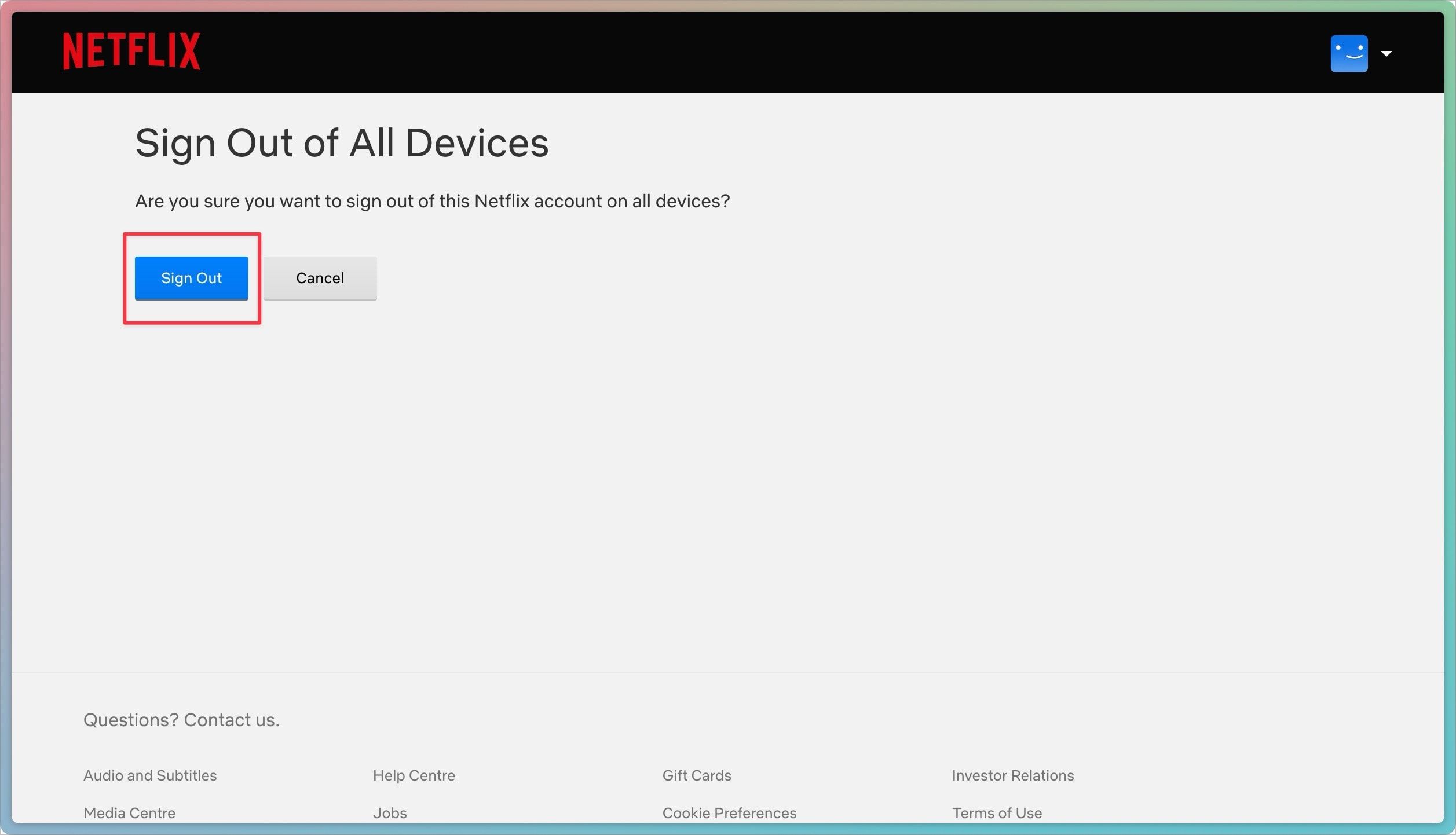Click the empty black header bar center
Image resolution: width=1456 pixels, height=835 pixels.
(727, 52)
